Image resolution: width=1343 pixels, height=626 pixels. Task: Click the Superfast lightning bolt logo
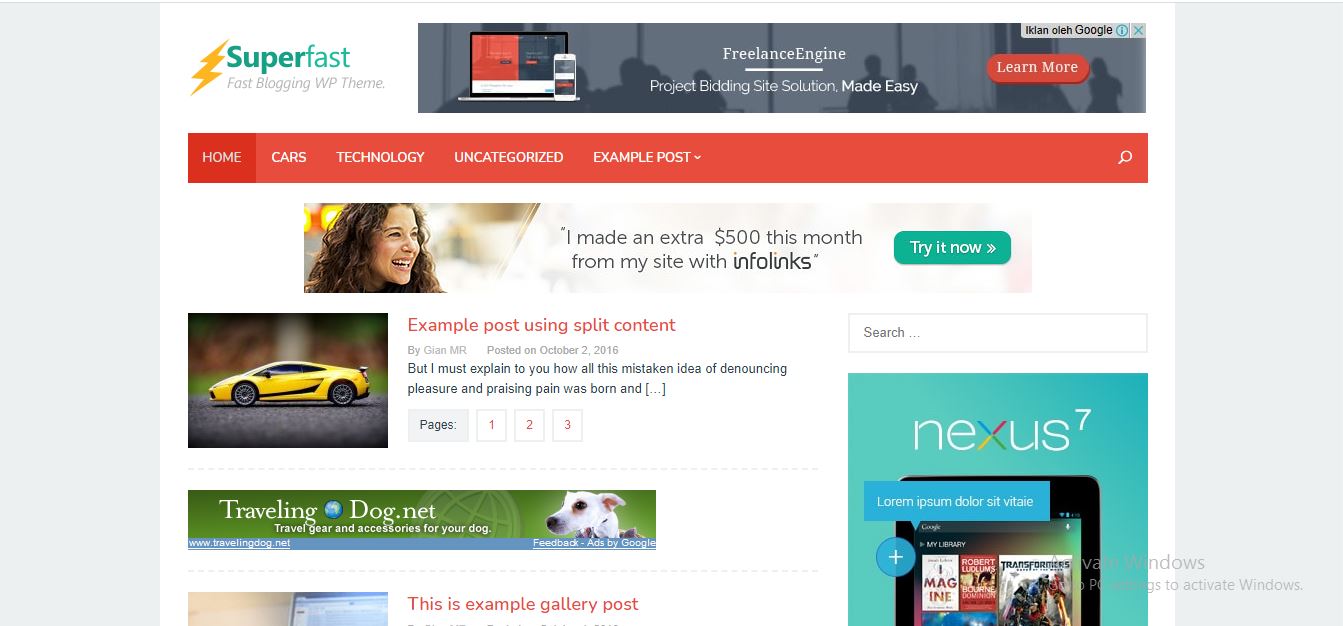(x=208, y=68)
